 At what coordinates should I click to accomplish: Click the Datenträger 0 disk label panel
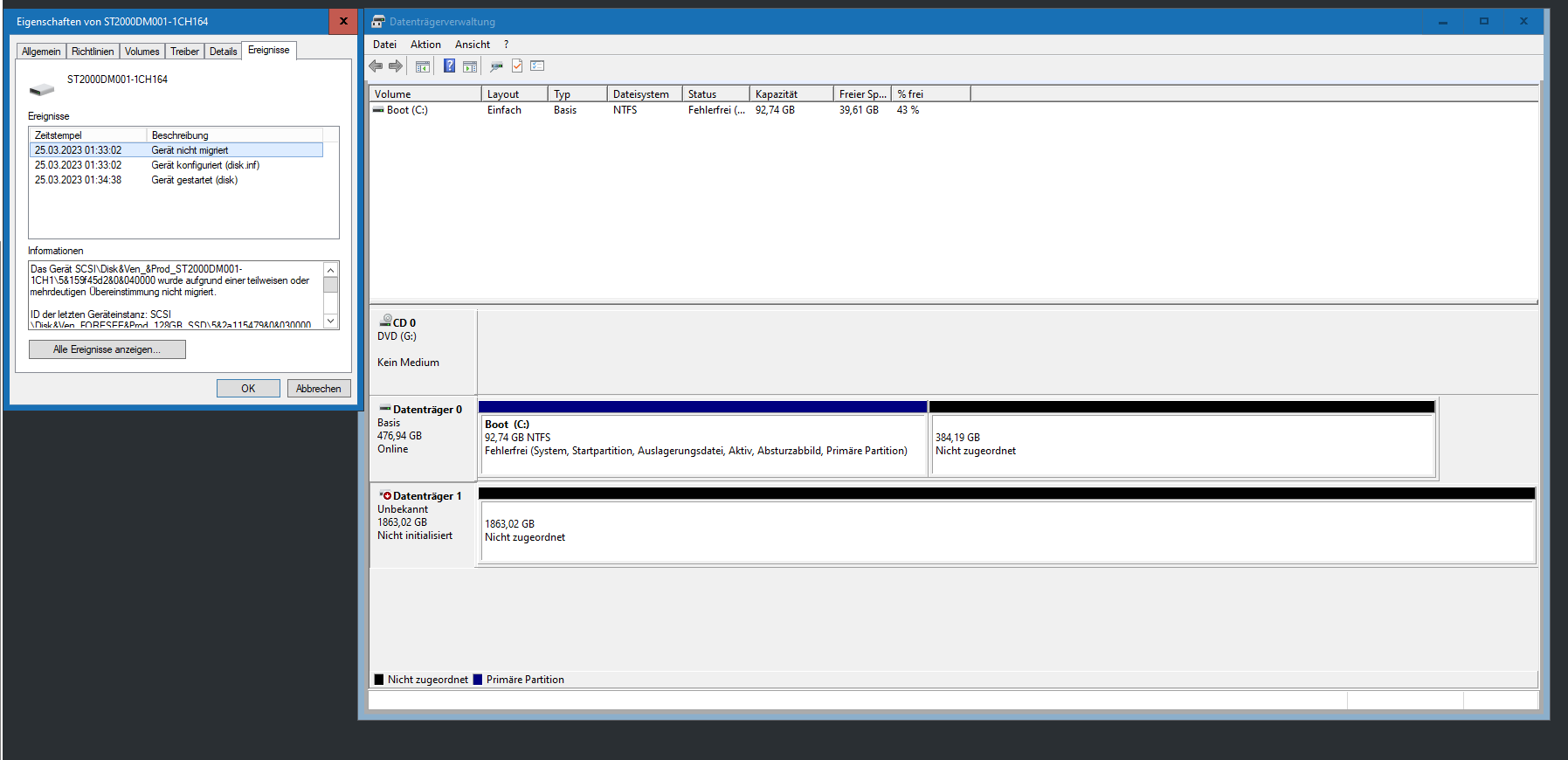[423, 439]
